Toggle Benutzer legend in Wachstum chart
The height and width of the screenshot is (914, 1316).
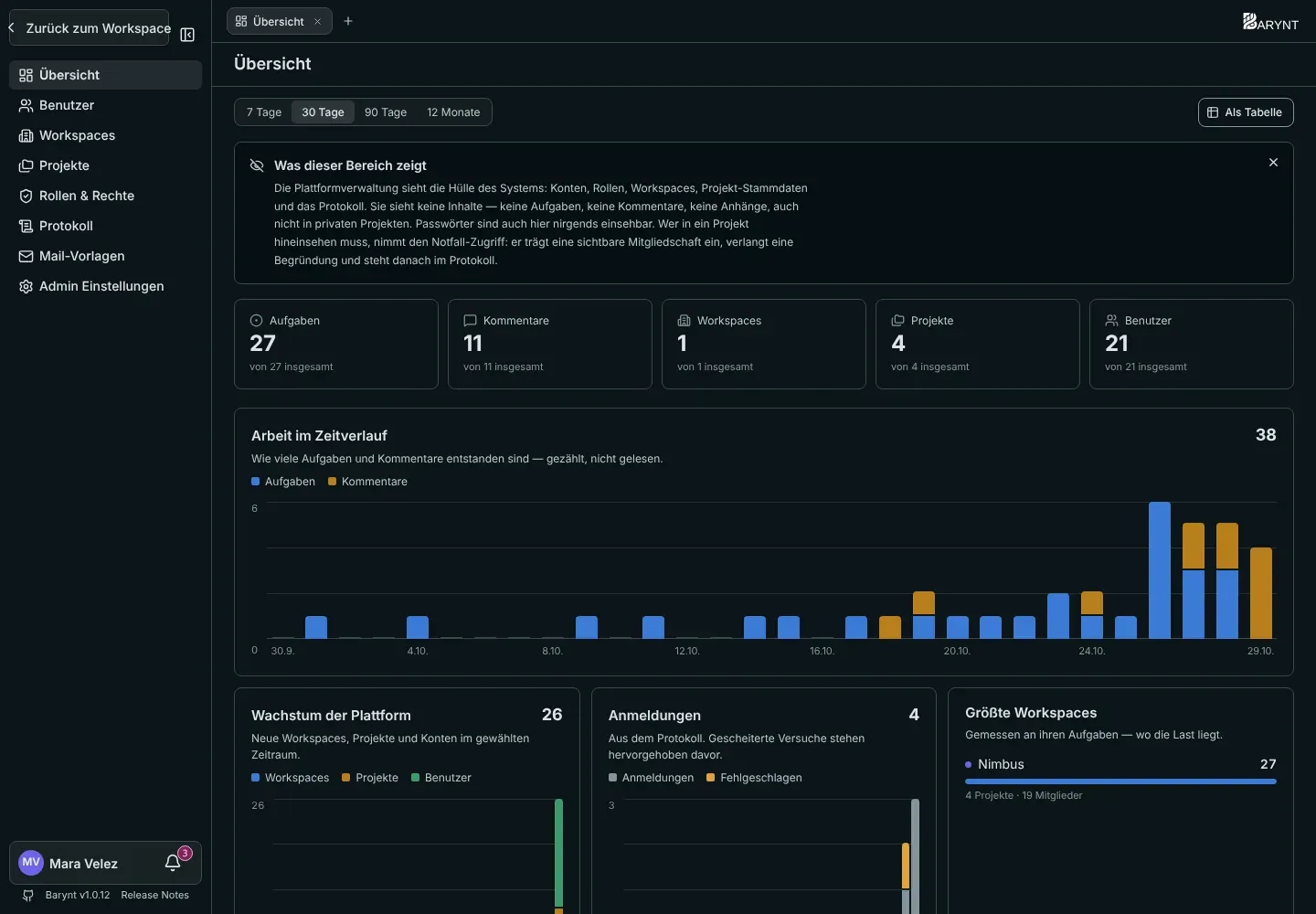(x=441, y=778)
